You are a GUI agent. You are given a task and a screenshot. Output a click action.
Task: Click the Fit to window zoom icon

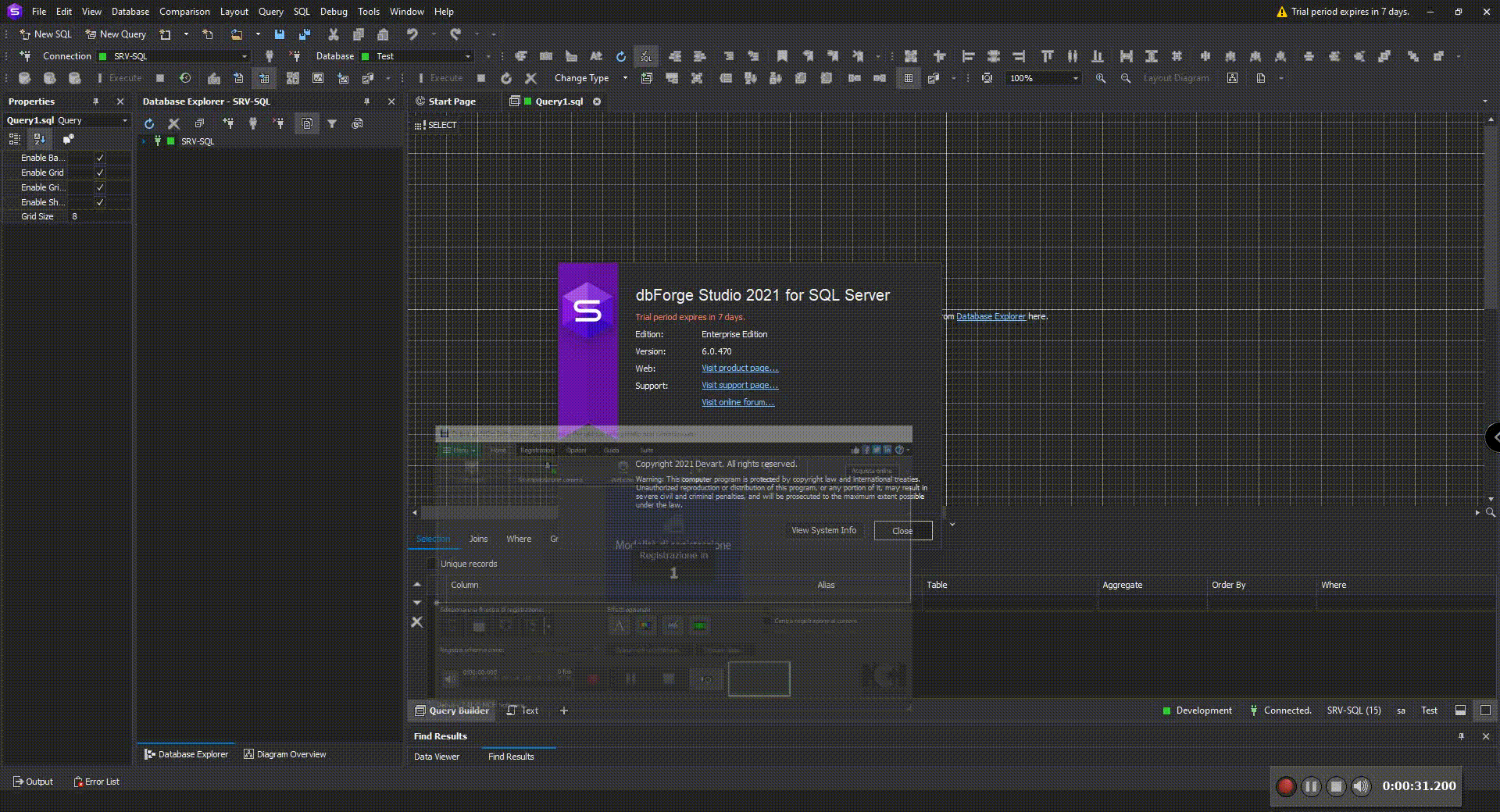987,78
